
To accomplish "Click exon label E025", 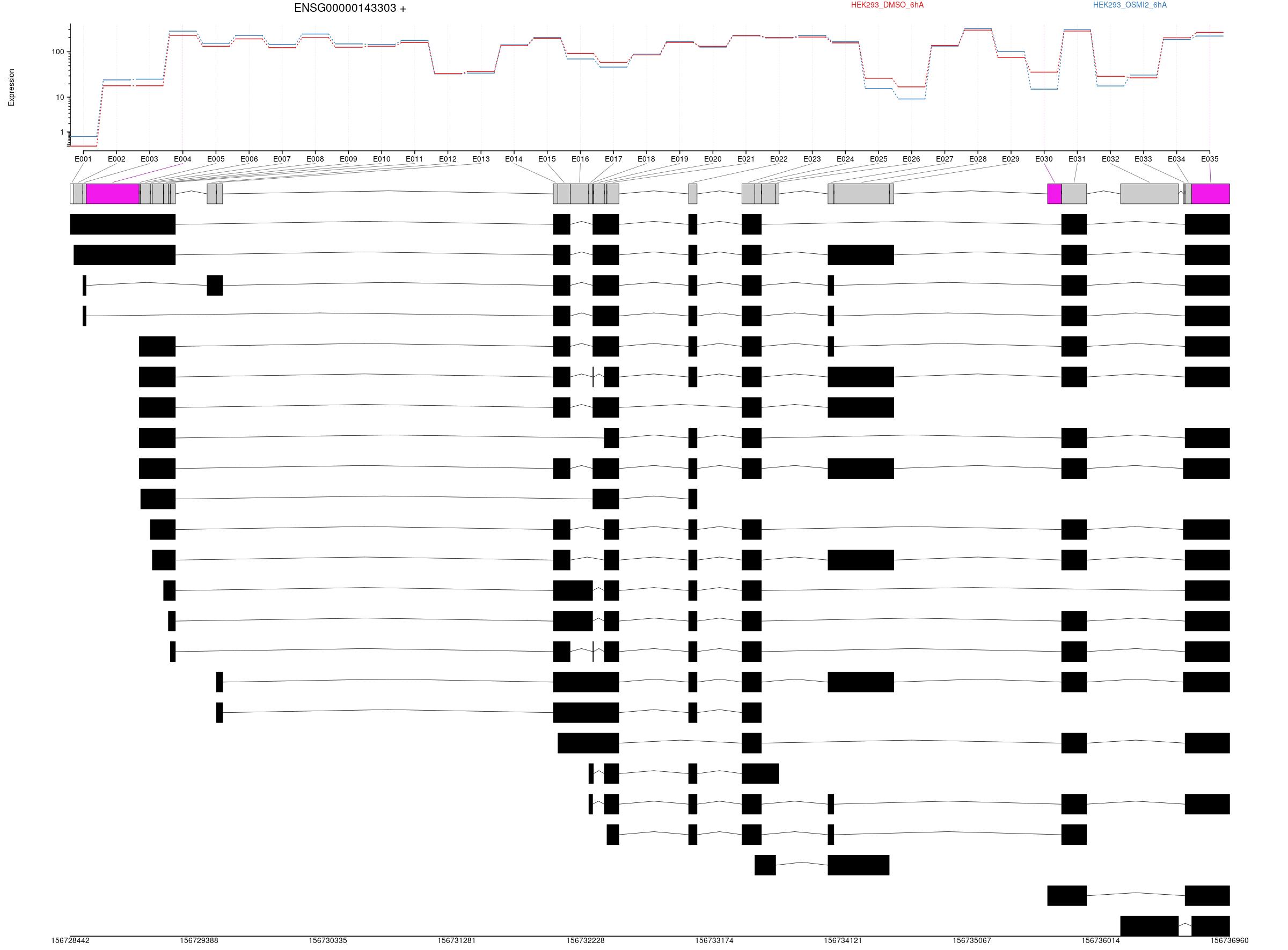I will (x=879, y=159).
